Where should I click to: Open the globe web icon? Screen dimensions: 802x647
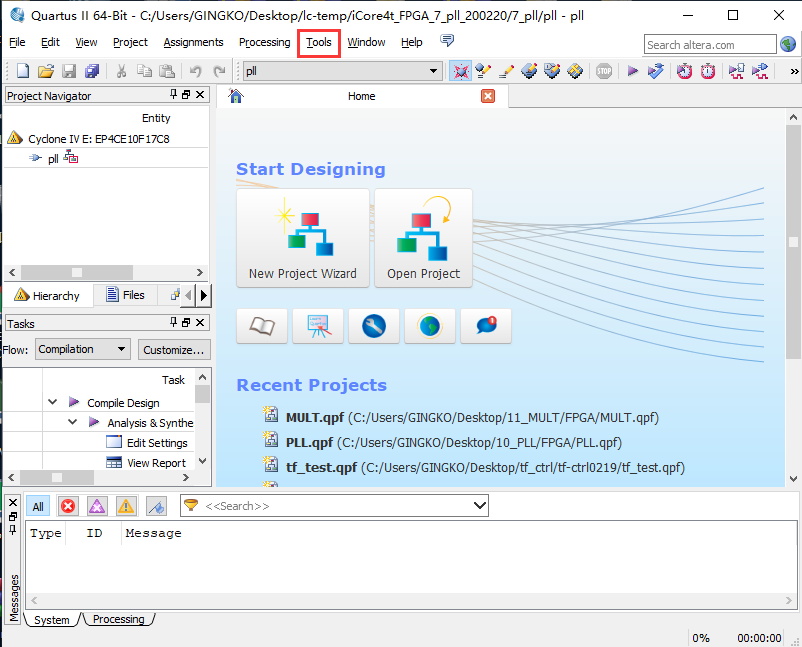(430, 325)
